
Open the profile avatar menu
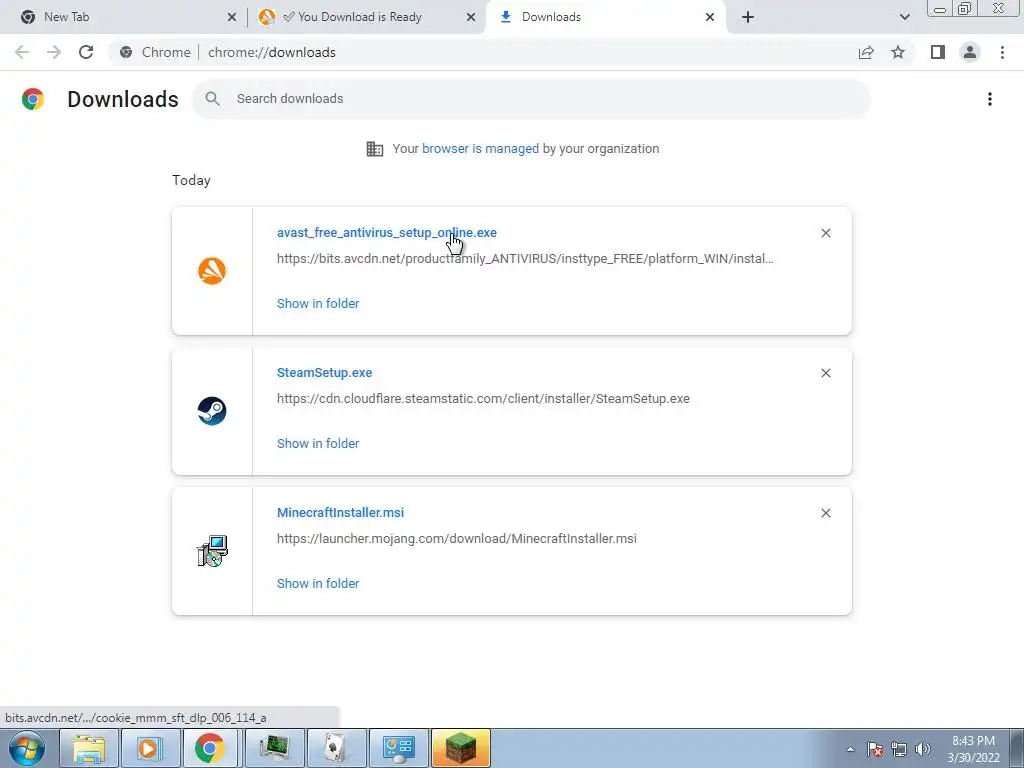pos(970,52)
